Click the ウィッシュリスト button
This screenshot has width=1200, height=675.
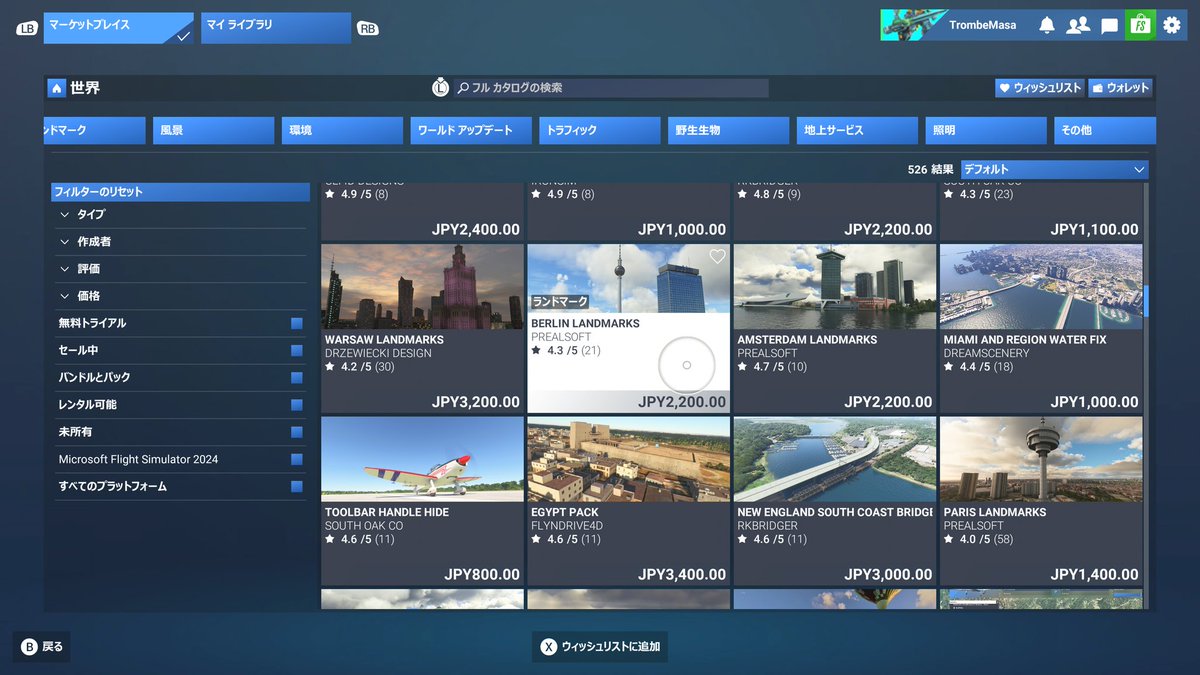tap(1040, 88)
